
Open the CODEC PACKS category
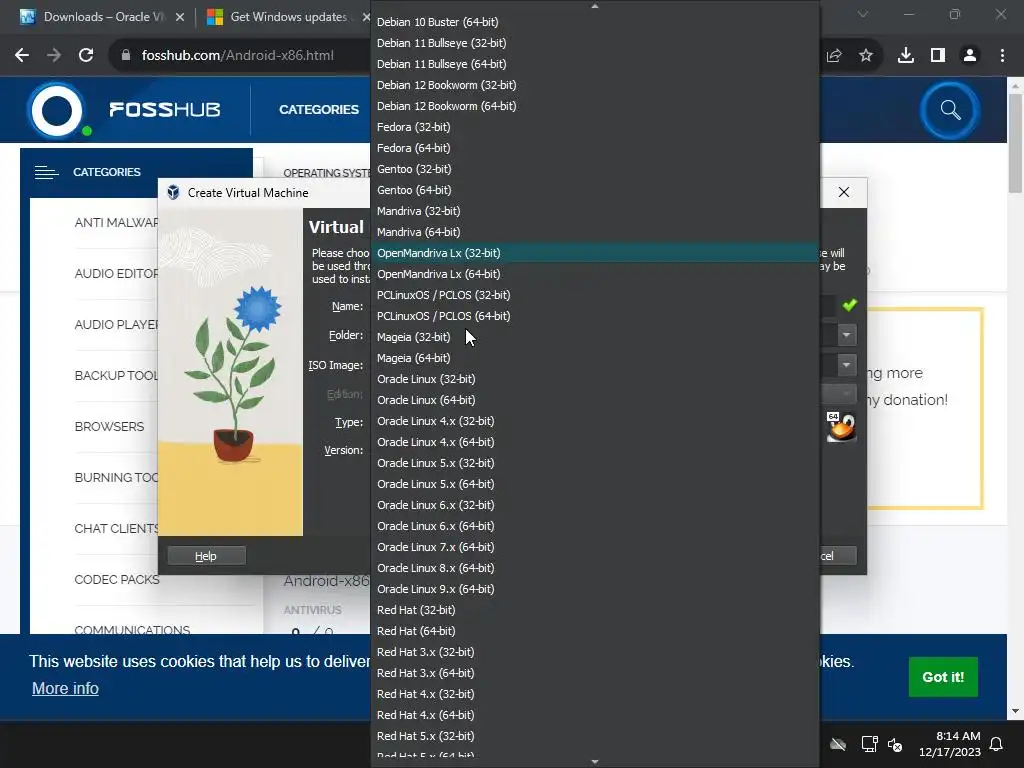coord(117,579)
